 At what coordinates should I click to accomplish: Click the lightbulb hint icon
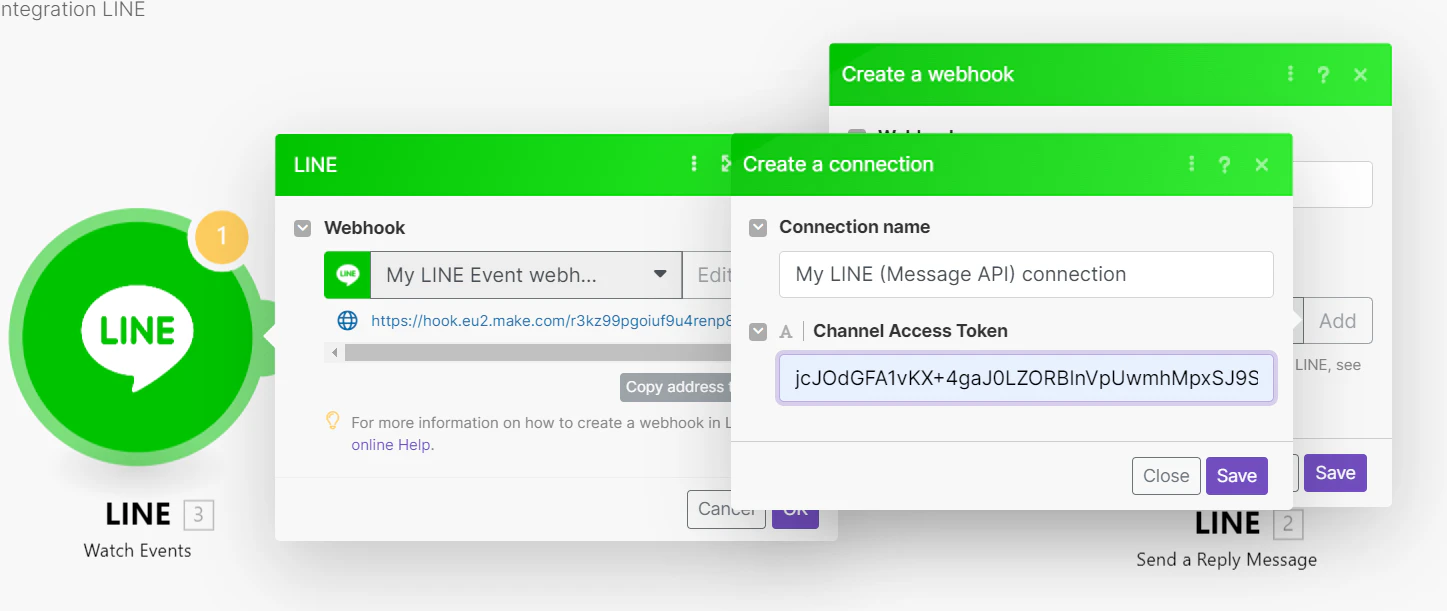pos(333,421)
